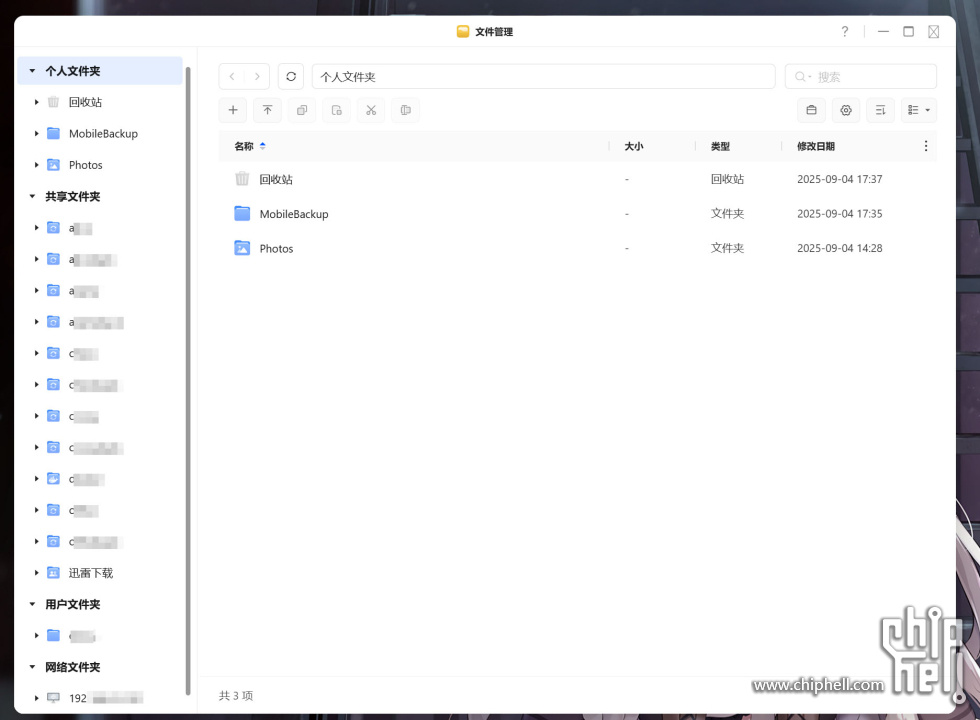Select Photos label in the sidebar
This screenshot has width=980, height=720.
[86, 165]
